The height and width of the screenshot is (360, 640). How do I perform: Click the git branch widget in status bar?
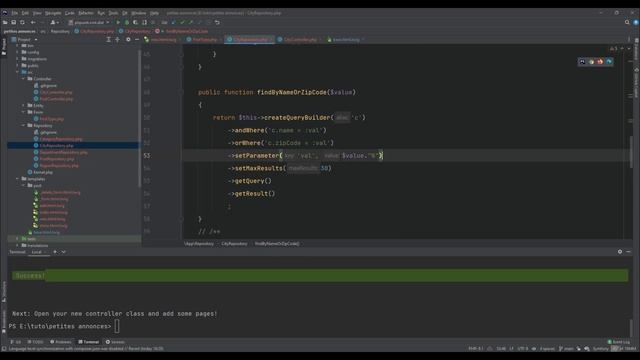coord(566,349)
